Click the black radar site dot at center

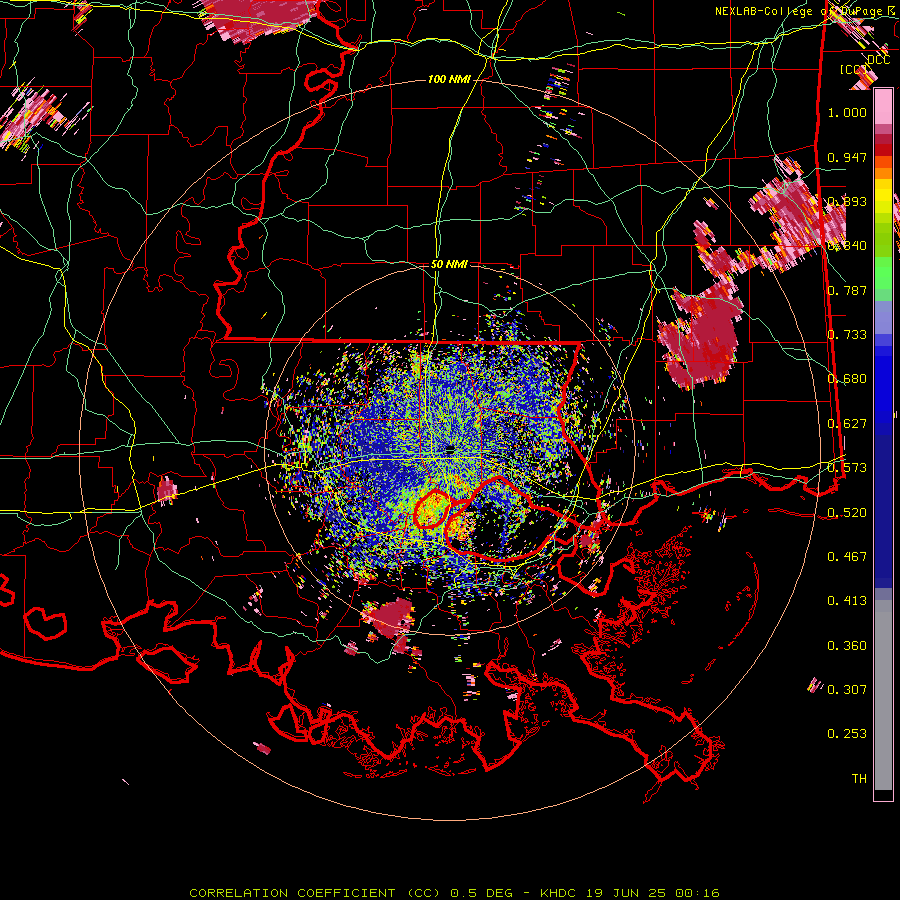(x=449, y=449)
